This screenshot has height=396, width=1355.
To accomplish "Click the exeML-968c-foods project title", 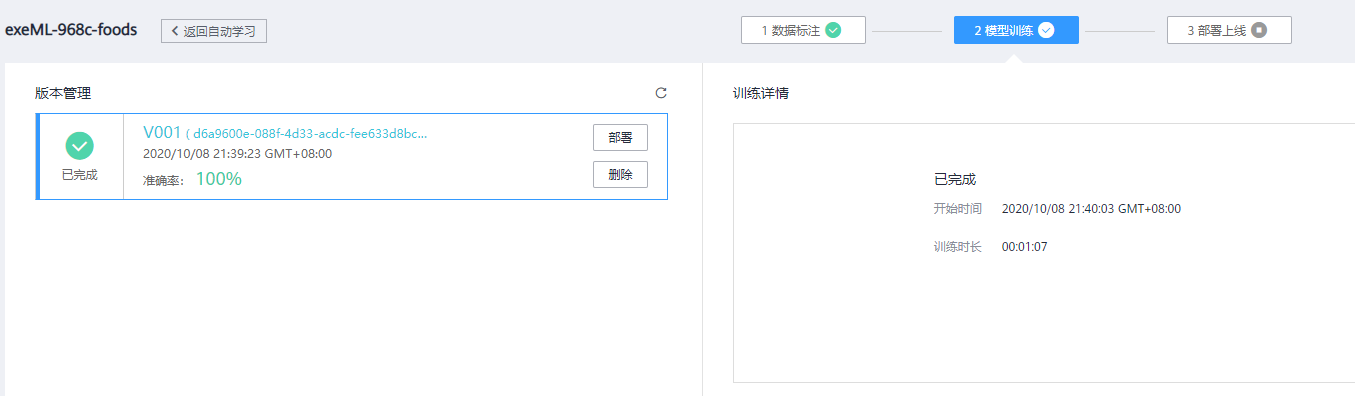I will 71,30.
